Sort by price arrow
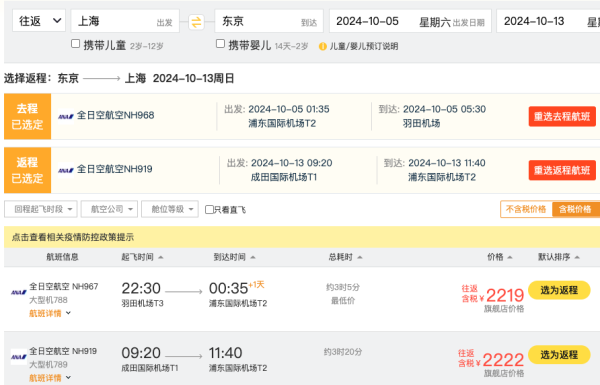 [x=510, y=257]
